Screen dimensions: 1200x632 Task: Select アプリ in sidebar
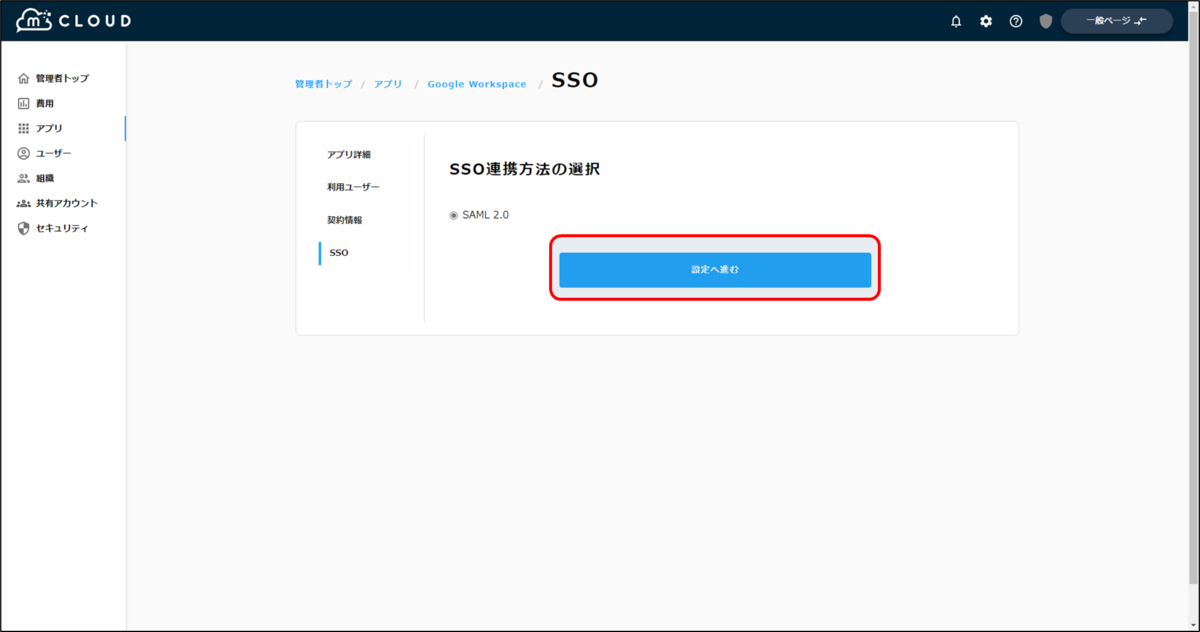[49, 128]
